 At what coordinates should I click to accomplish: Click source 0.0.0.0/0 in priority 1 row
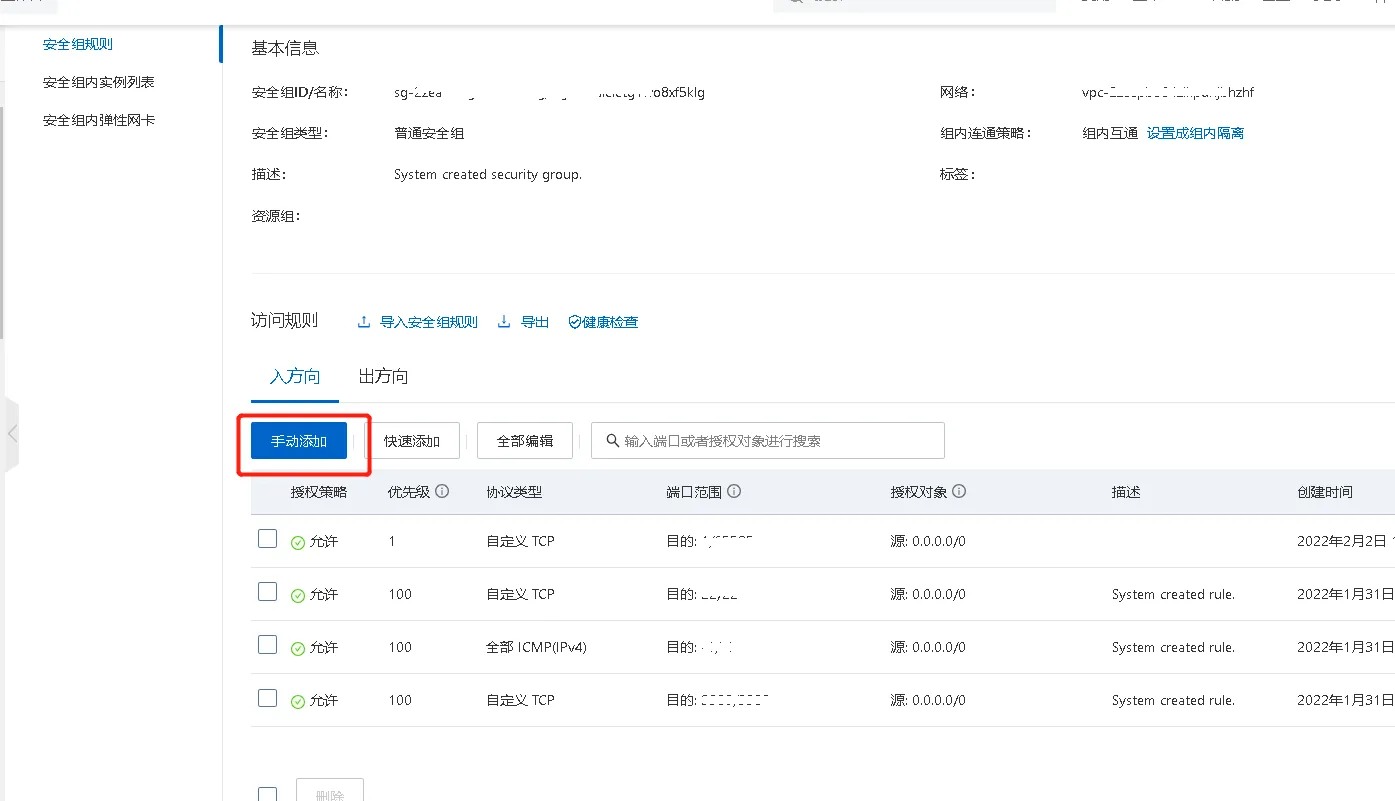coord(928,541)
